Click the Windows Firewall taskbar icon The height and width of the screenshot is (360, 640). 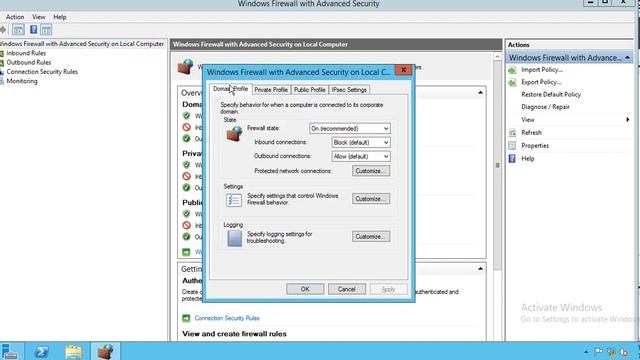pos(105,351)
